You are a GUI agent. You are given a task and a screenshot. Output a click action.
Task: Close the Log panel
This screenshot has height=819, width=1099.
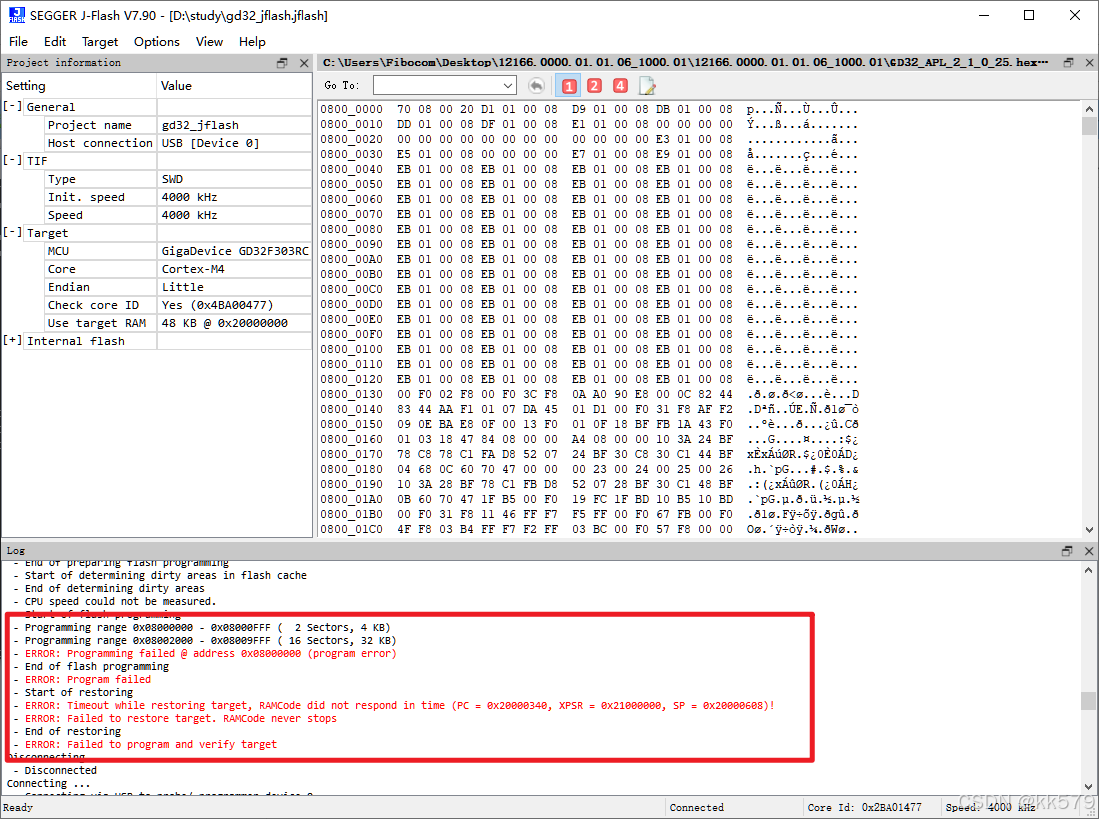point(1089,551)
